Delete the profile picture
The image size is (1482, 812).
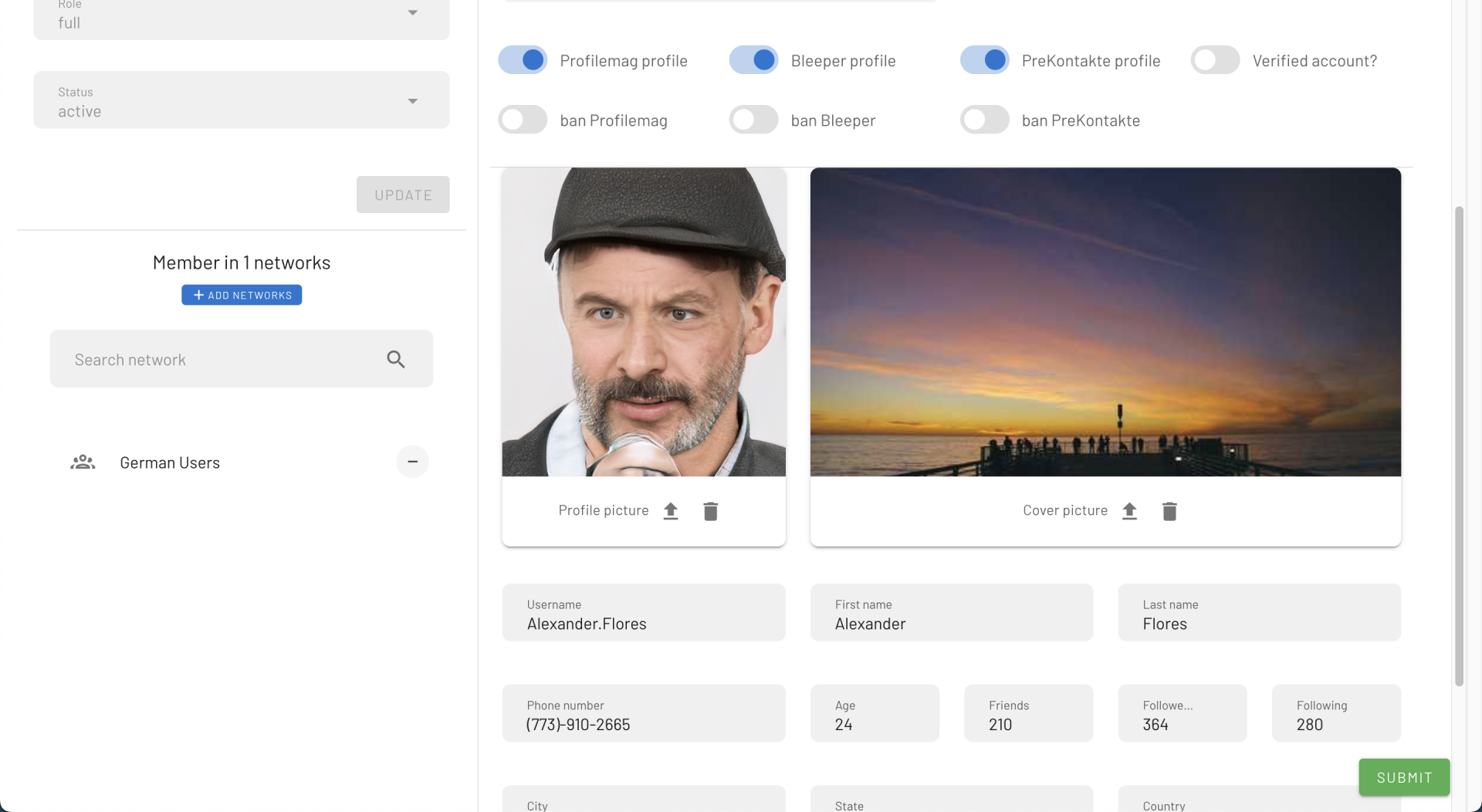coord(711,510)
